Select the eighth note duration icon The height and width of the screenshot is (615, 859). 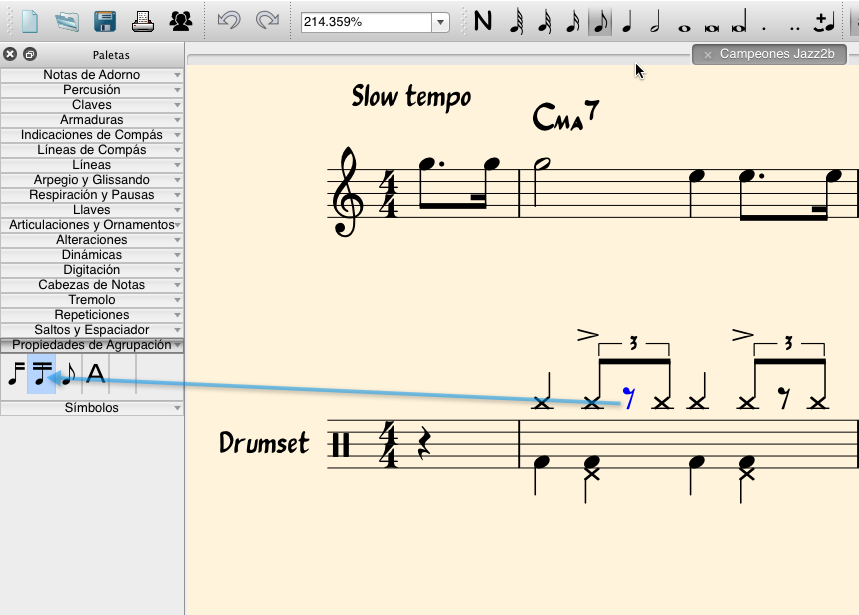(600, 21)
